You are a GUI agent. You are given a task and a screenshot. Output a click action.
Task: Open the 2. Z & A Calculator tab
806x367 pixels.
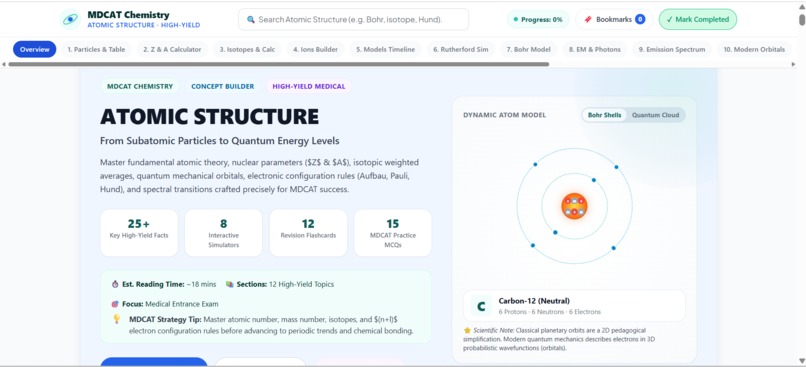pyautogui.click(x=172, y=49)
